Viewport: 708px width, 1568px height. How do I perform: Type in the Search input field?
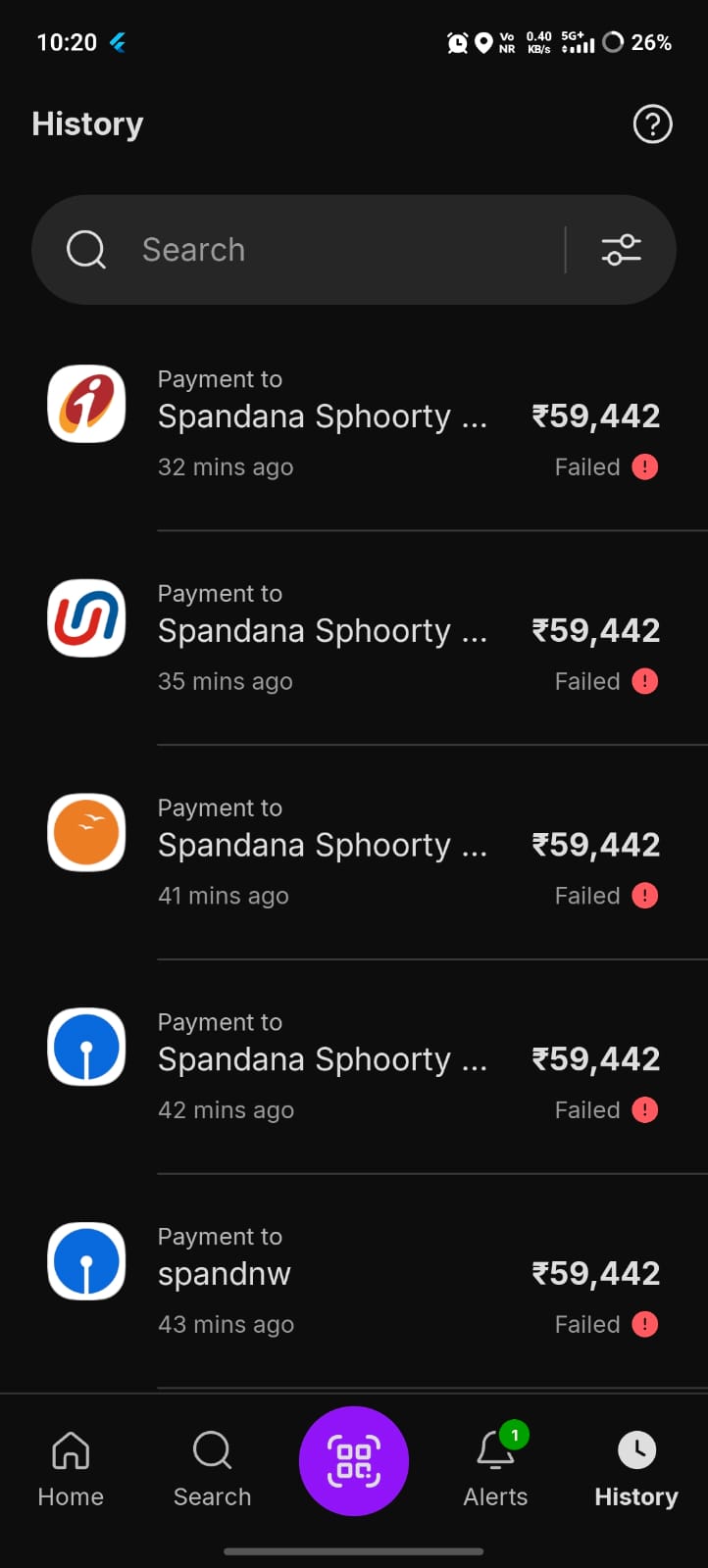pos(343,250)
